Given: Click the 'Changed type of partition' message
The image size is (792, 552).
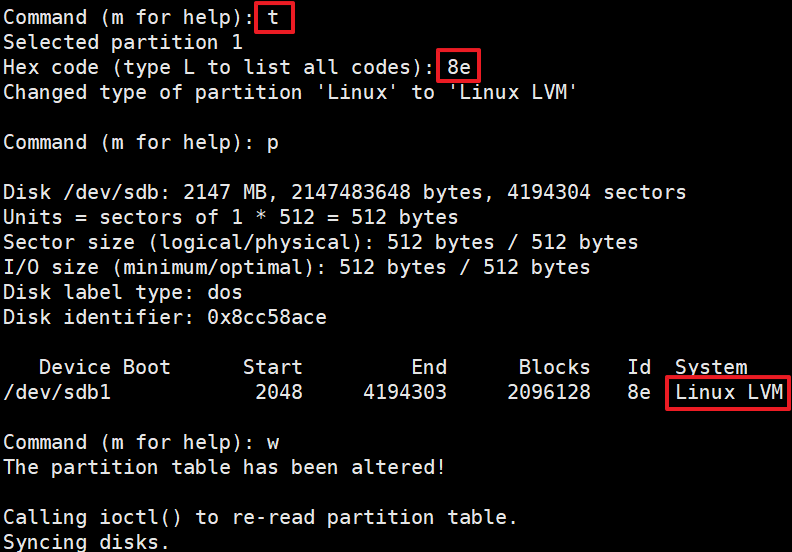Looking at the screenshot, I should pyautogui.click(x=289, y=92).
